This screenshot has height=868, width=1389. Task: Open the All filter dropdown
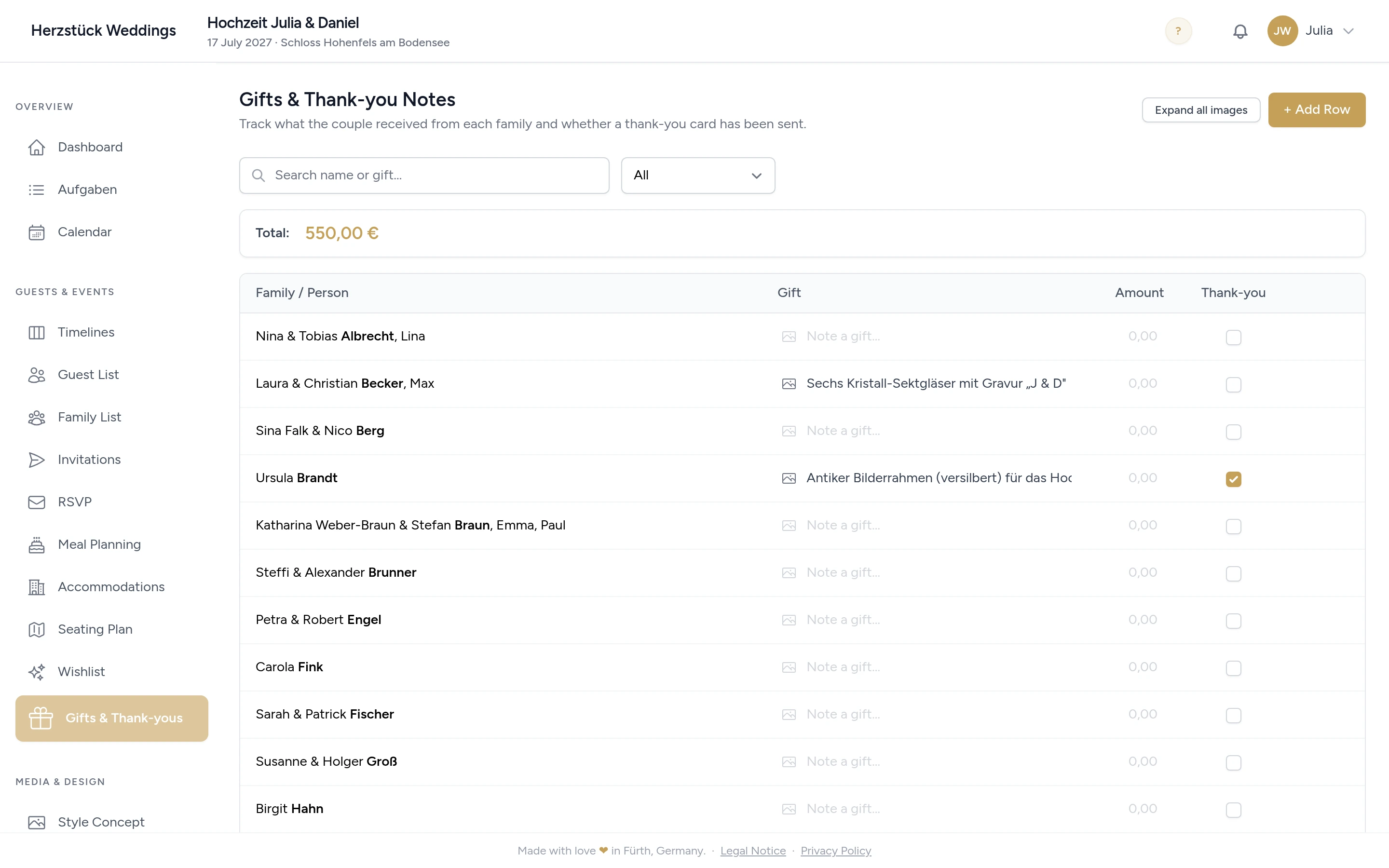click(698, 176)
